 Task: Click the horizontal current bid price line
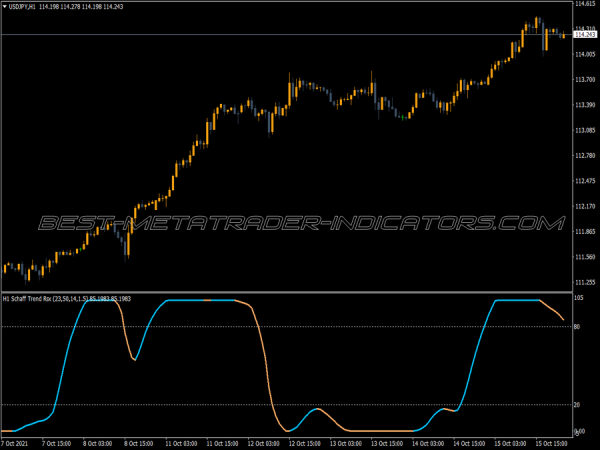(x=300, y=35)
